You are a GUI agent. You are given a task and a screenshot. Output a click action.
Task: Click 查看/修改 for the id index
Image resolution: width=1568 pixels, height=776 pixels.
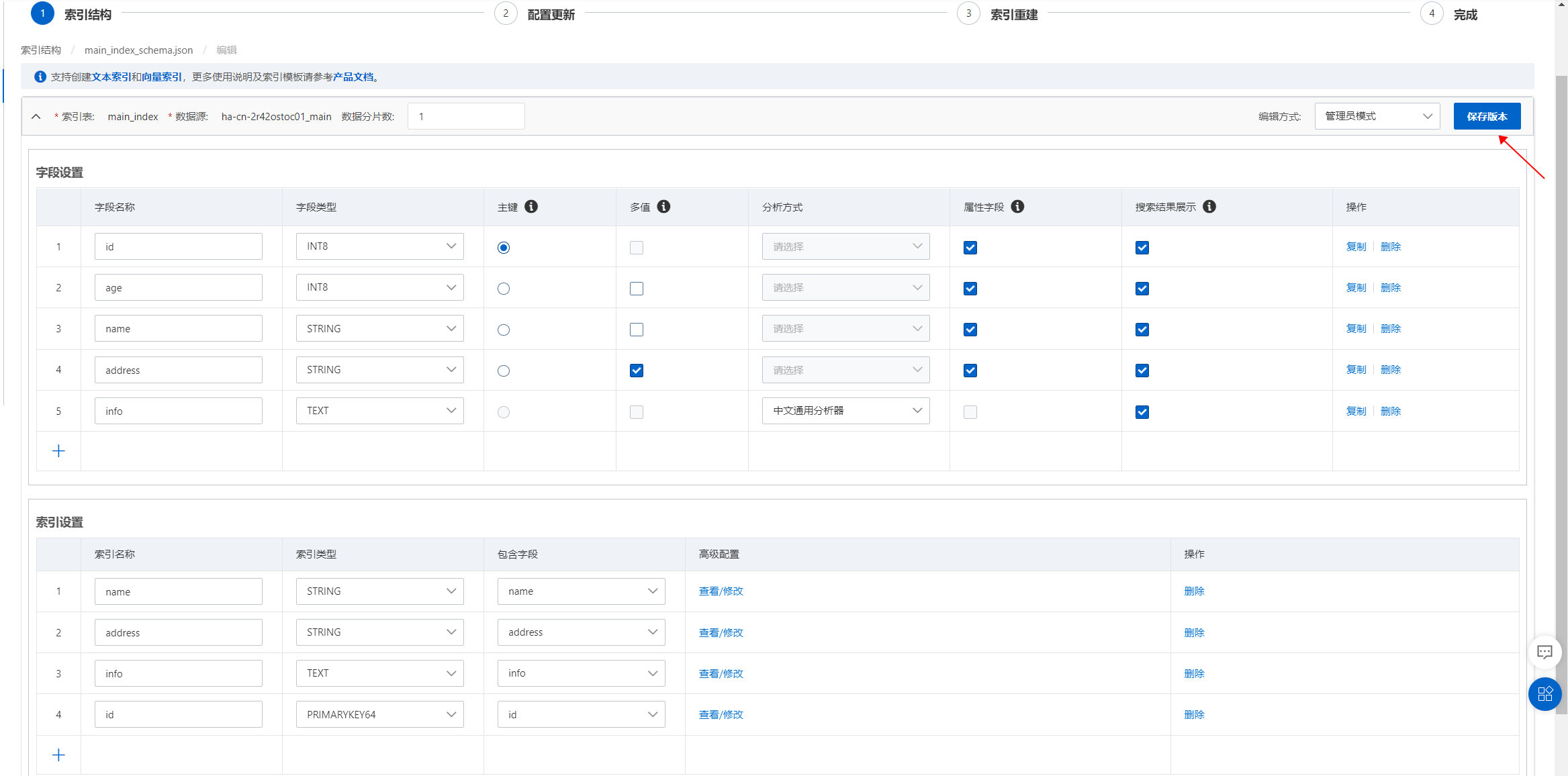721,715
